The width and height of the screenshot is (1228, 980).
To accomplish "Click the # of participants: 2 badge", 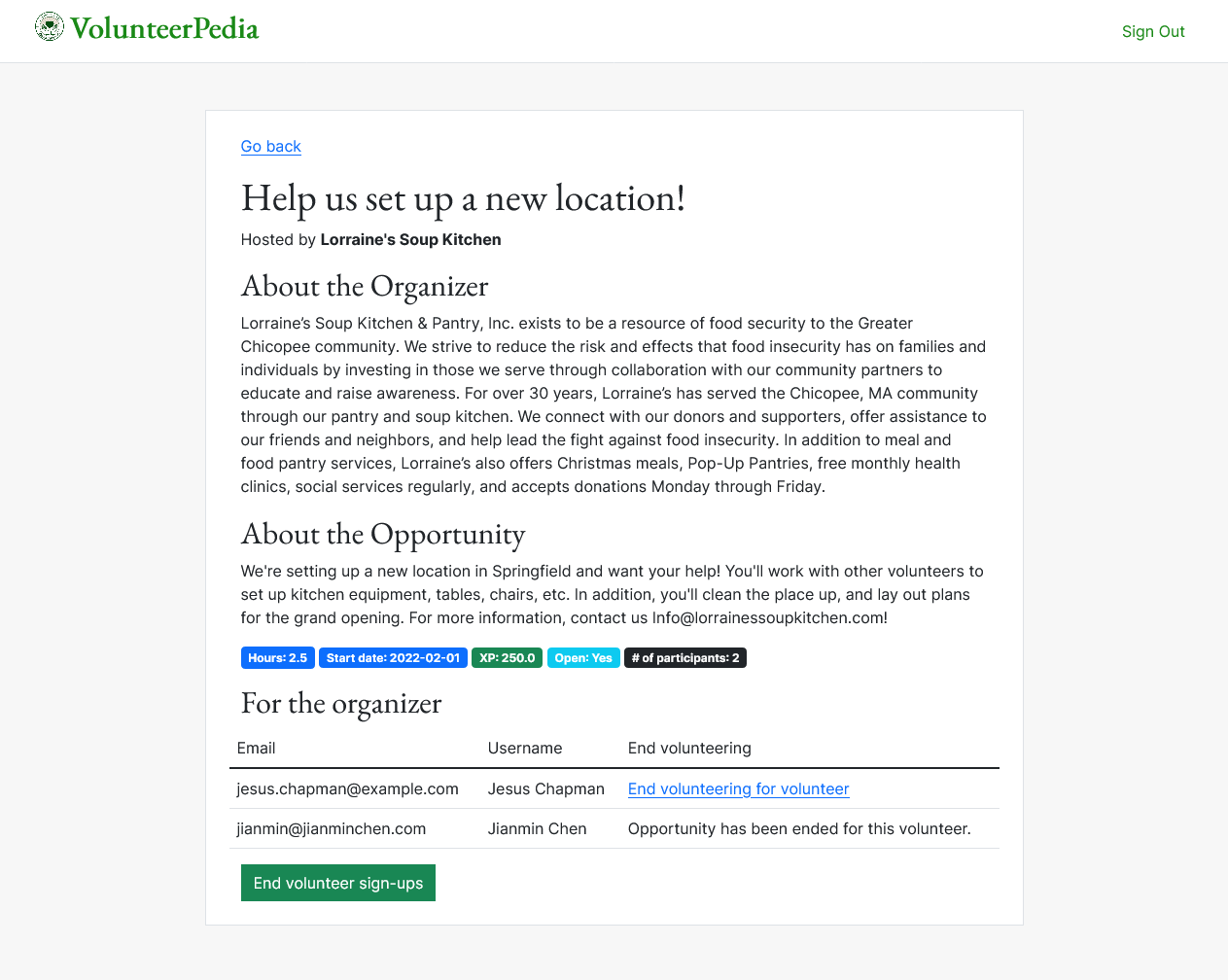I will click(x=685, y=658).
